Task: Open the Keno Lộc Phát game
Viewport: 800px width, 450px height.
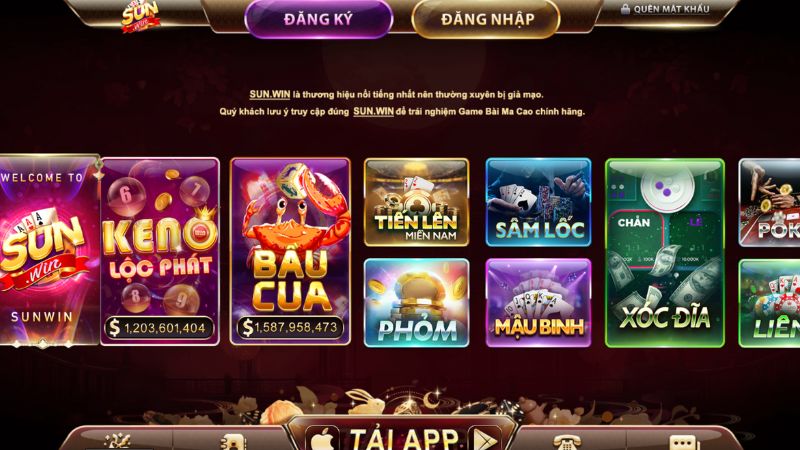Action: 160,252
